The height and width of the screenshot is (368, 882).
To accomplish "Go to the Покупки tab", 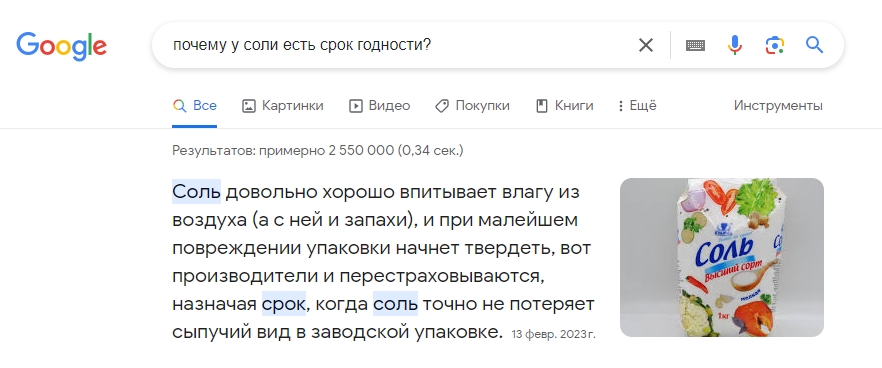I will coord(472,105).
